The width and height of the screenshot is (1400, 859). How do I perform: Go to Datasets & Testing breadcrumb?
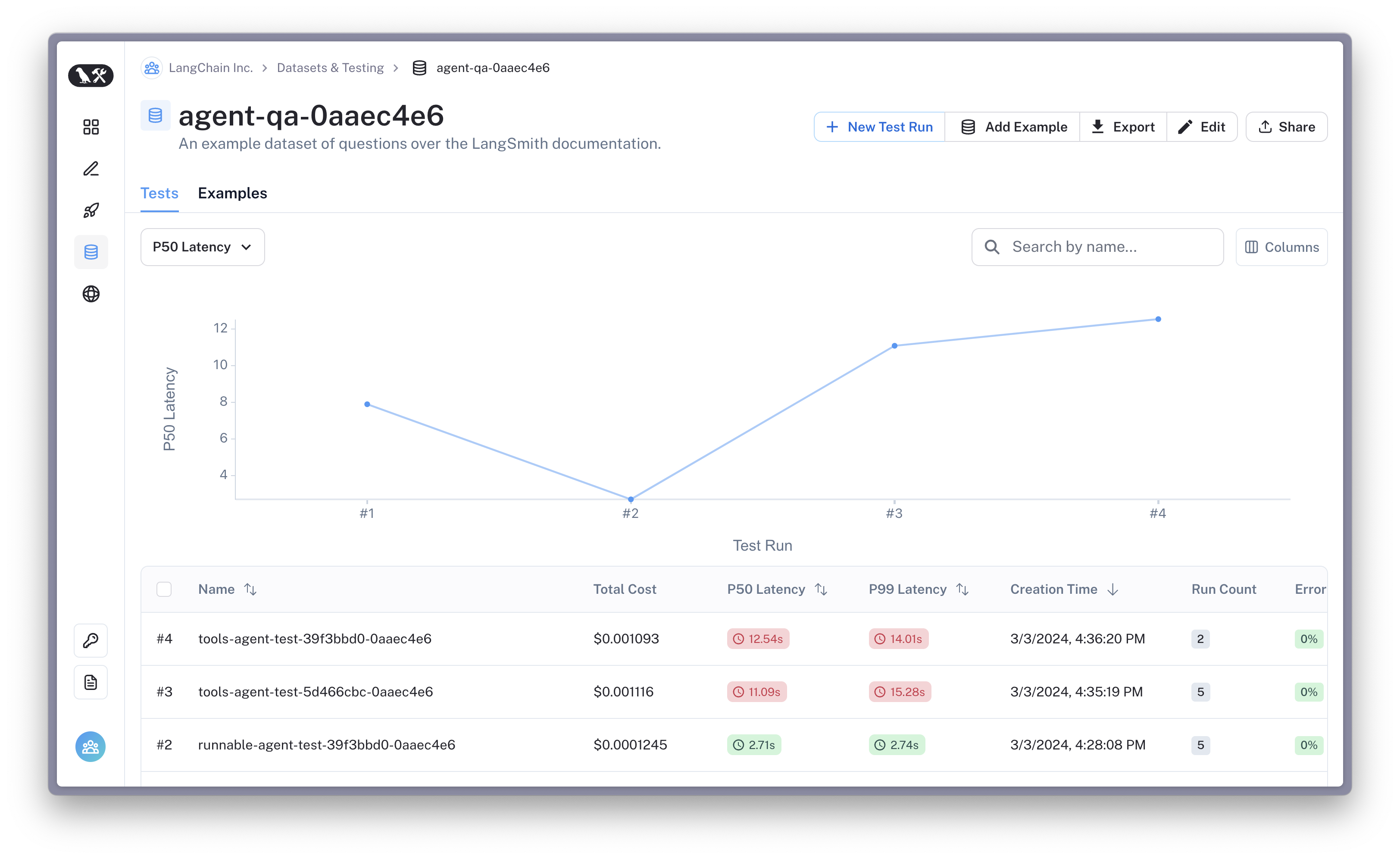[330, 68]
